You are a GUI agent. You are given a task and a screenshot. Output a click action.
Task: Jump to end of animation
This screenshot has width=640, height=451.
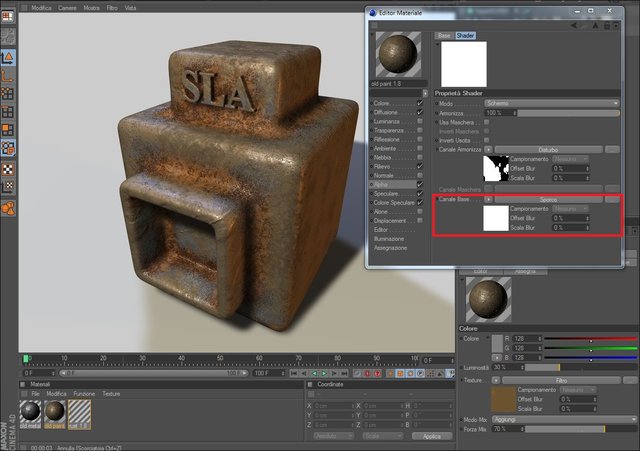pos(344,373)
